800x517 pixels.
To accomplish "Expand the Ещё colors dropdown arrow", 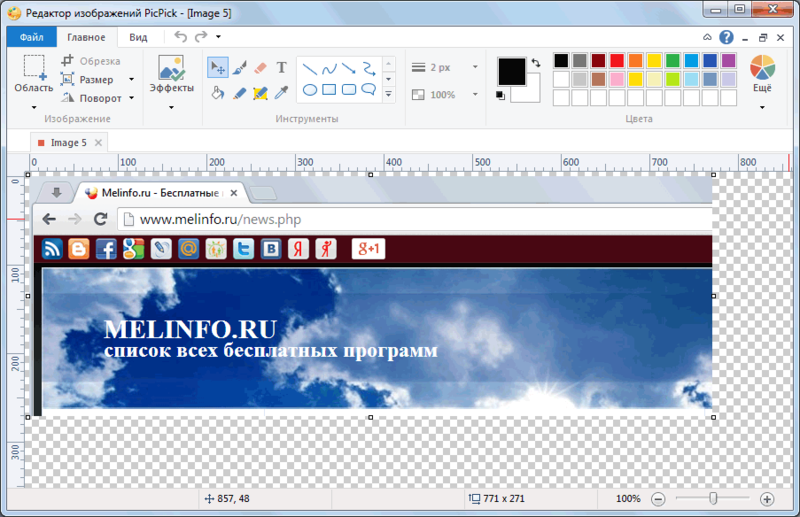I will (x=762, y=107).
